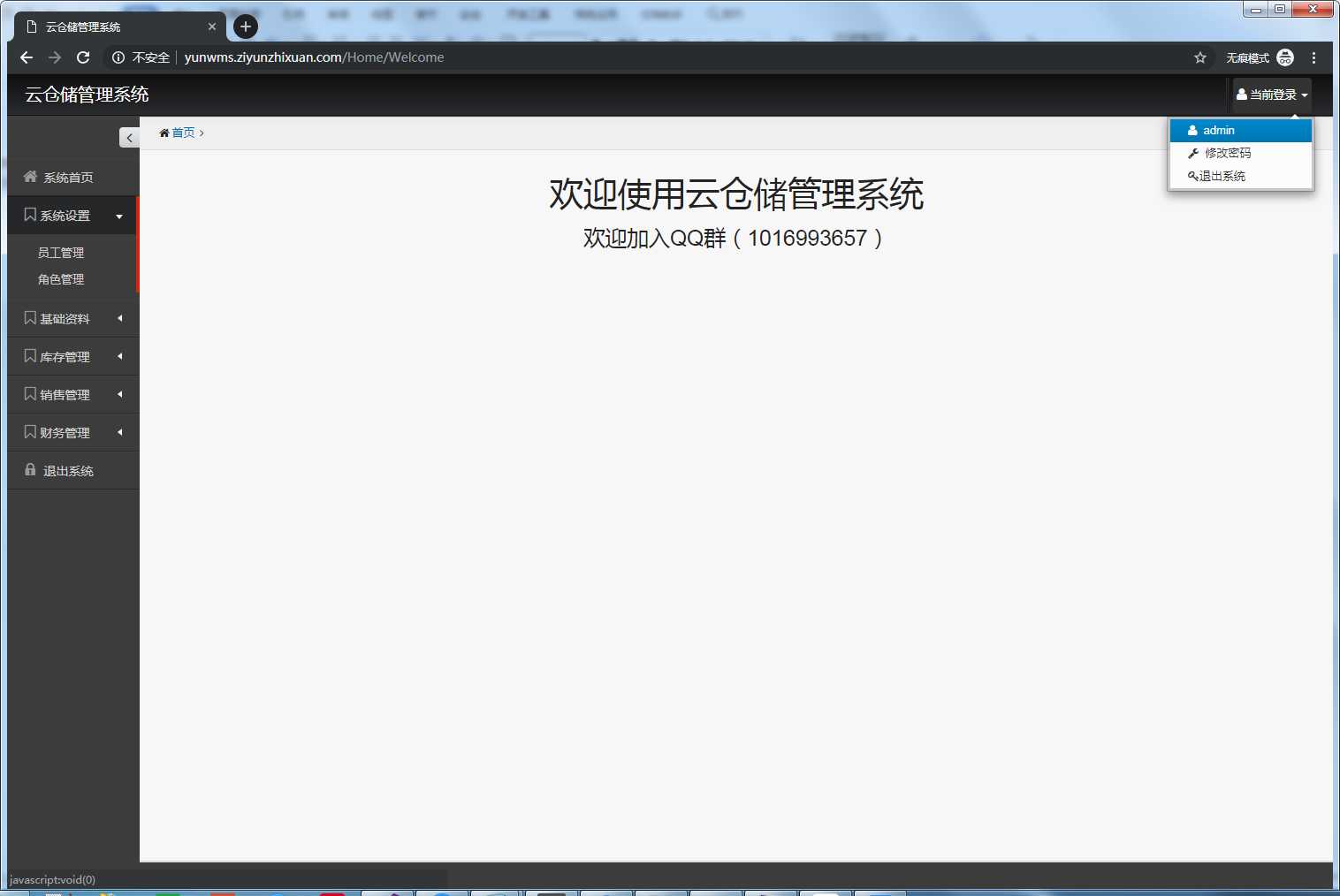
Task: Close the 云仓储管理系统 browser tab
Action: coord(212,27)
